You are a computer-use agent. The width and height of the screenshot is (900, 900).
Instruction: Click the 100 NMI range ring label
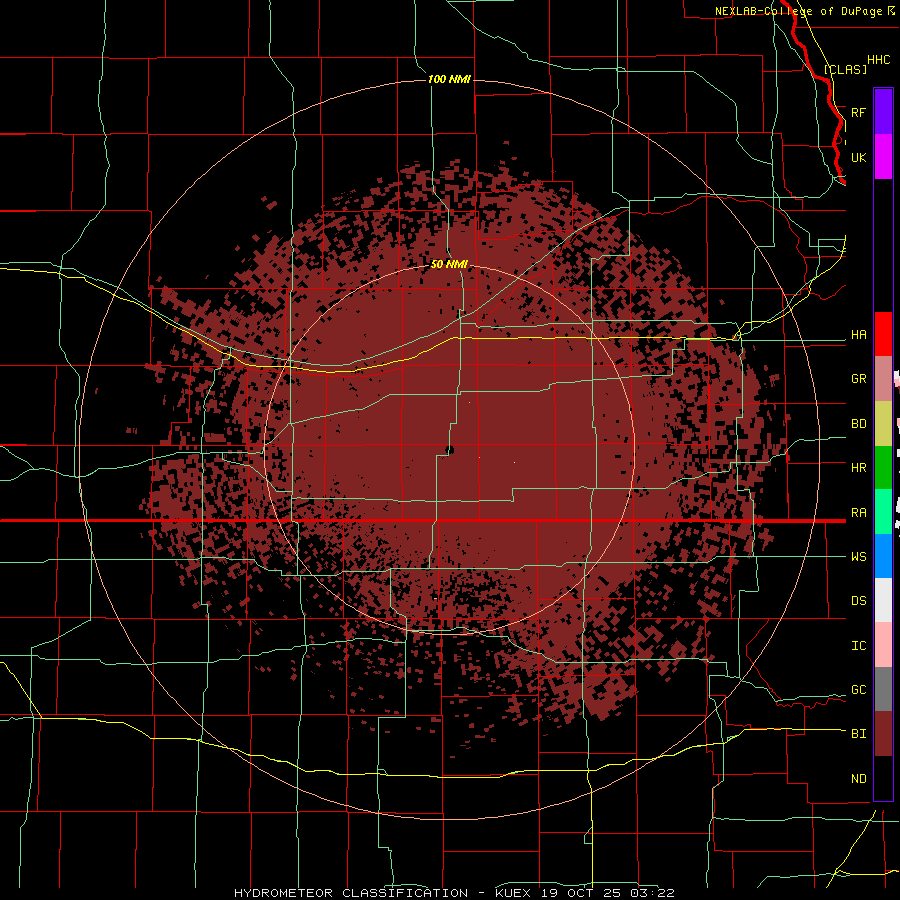pyautogui.click(x=449, y=79)
